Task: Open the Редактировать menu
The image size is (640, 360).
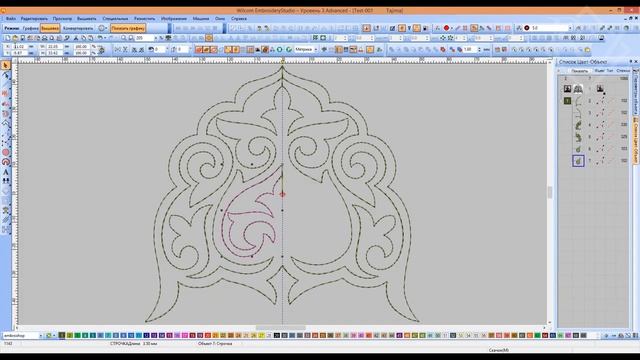Action: 34,19
